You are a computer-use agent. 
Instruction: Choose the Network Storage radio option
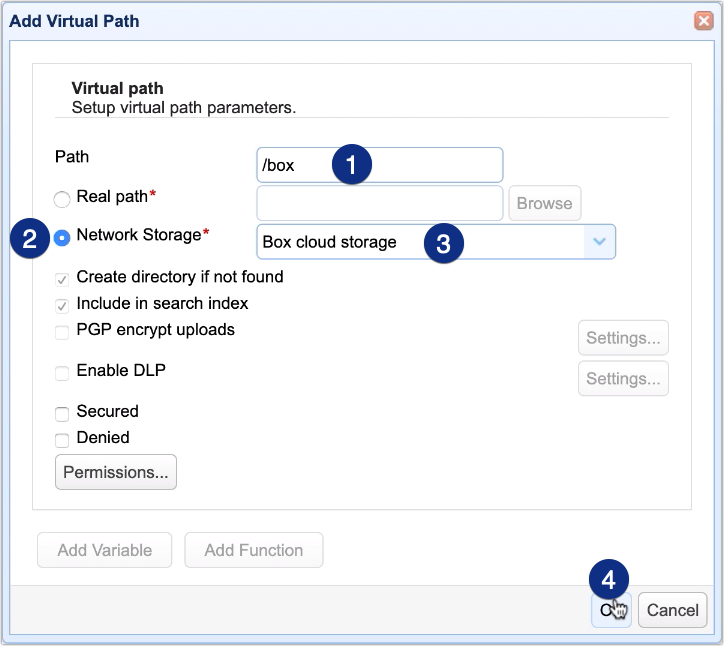point(62,237)
